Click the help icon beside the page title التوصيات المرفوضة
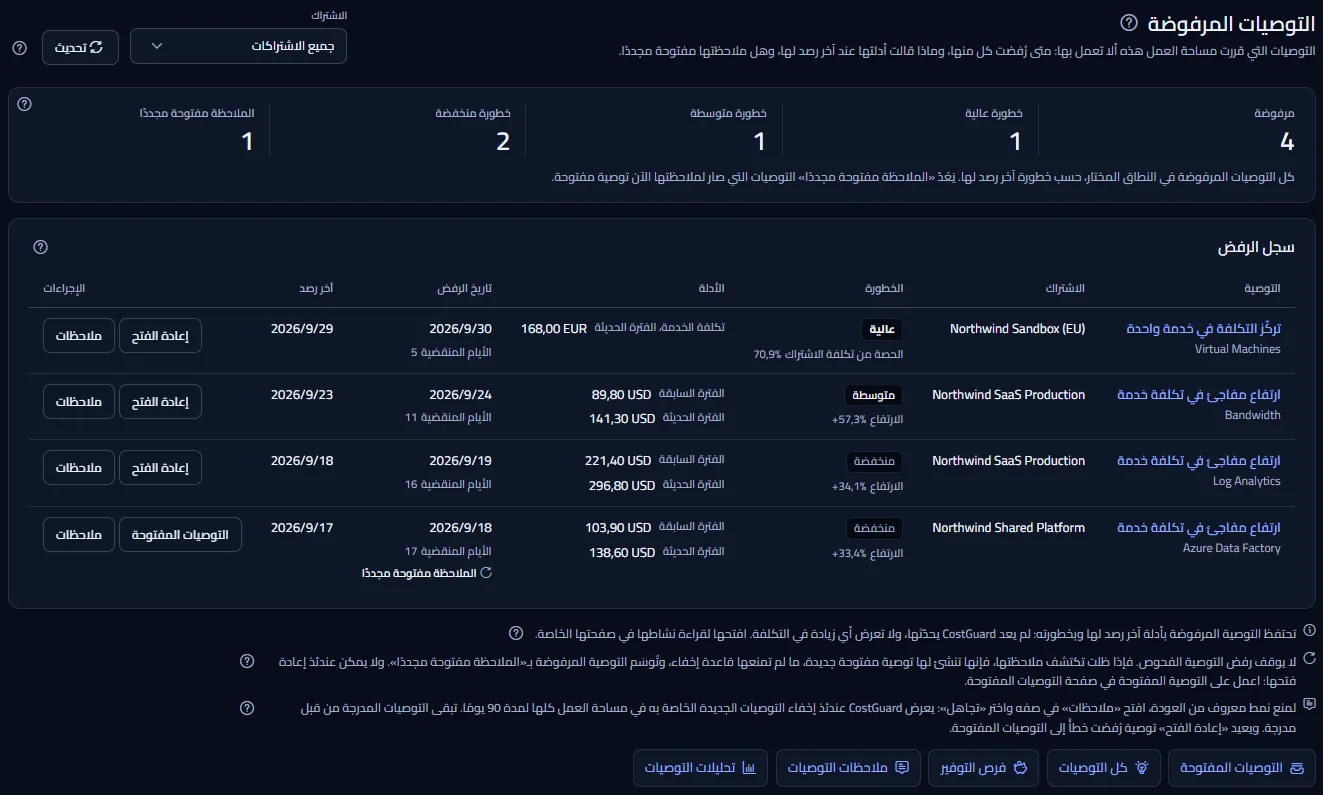This screenshot has width=1323, height=795. [1128, 22]
